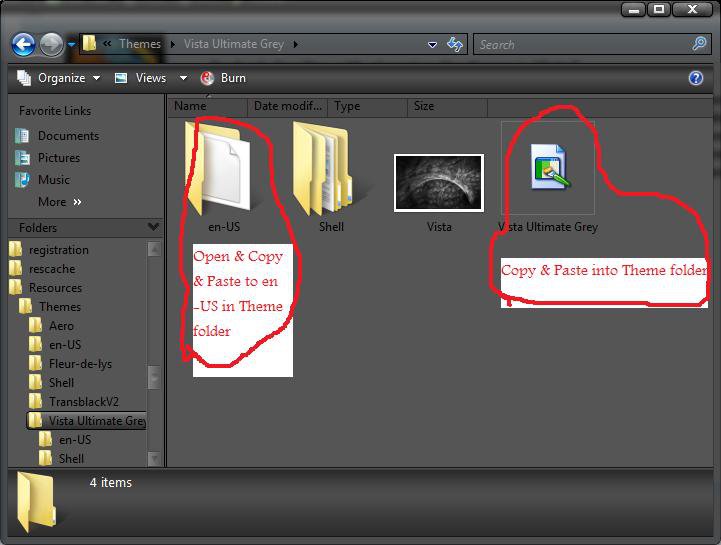Sort by Size column header
The image size is (721, 545).
447,106
